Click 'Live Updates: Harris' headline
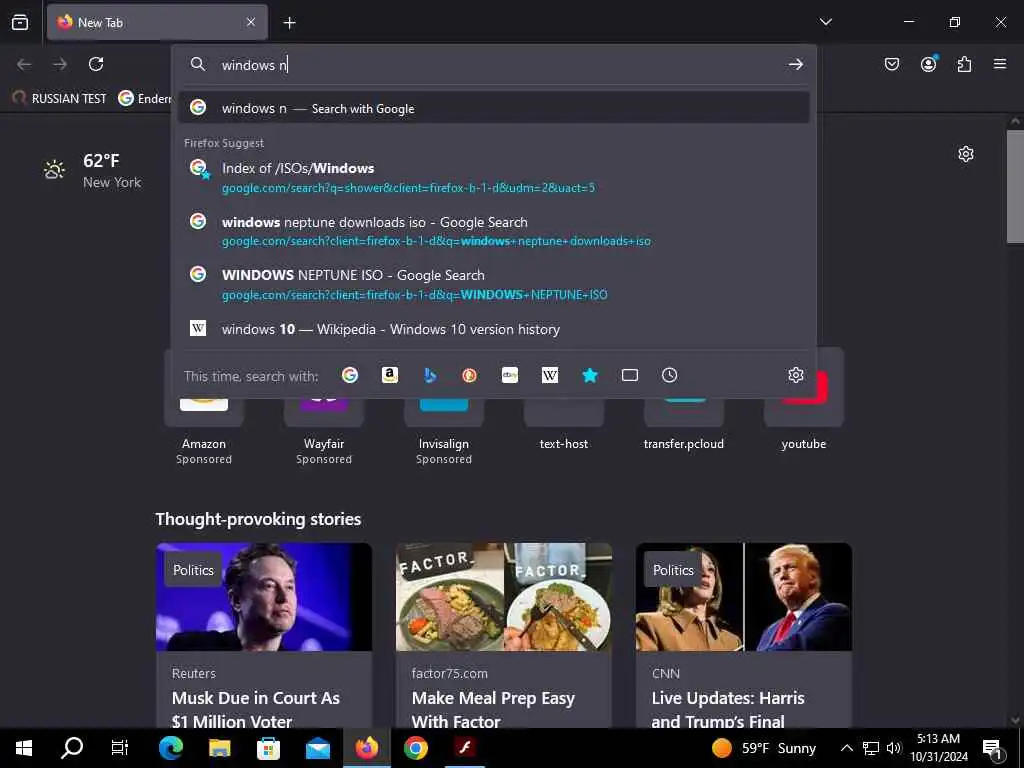 click(728, 698)
